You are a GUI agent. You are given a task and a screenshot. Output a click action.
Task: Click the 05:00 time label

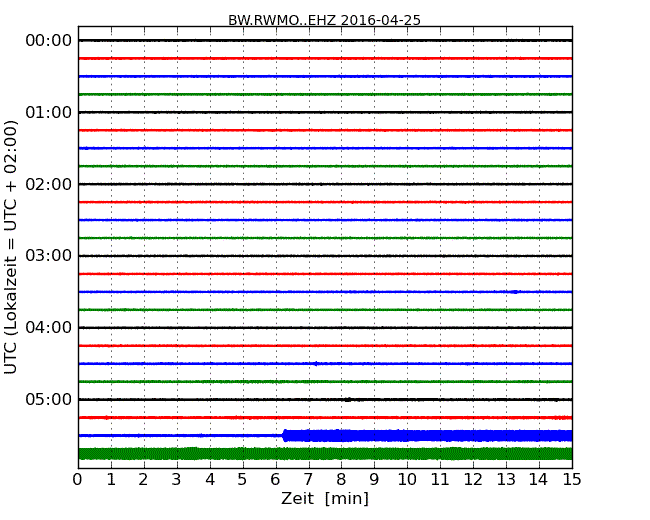49,399
